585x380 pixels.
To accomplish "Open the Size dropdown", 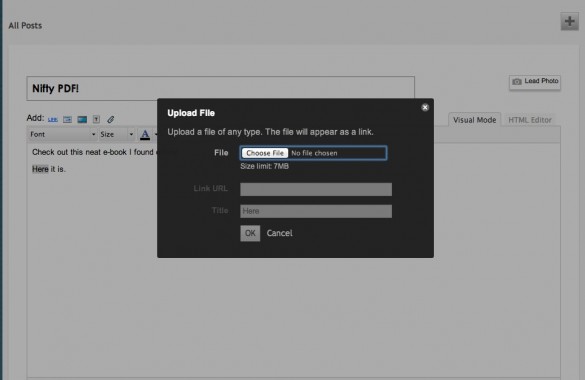I will 117,134.
